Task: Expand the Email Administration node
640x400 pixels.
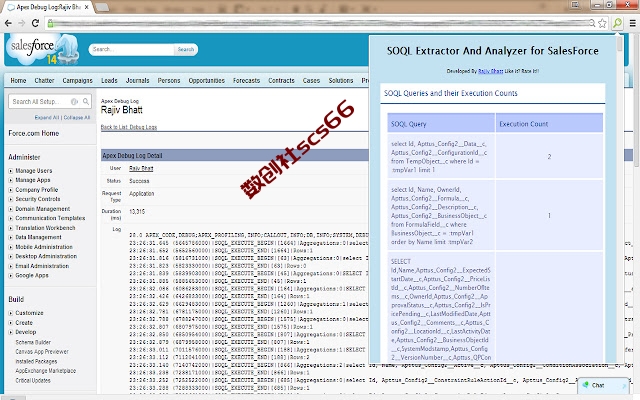Action: click(11, 266)
